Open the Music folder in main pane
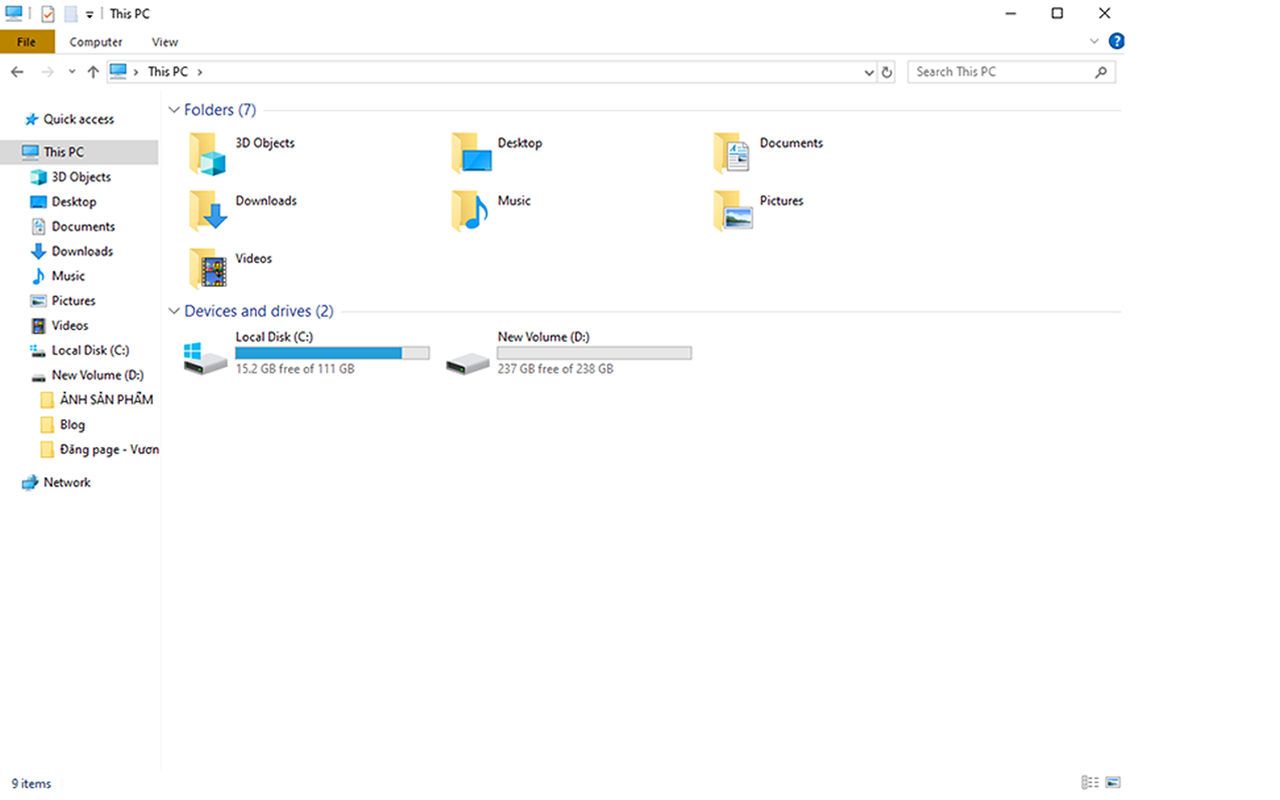 click(470, 211)
